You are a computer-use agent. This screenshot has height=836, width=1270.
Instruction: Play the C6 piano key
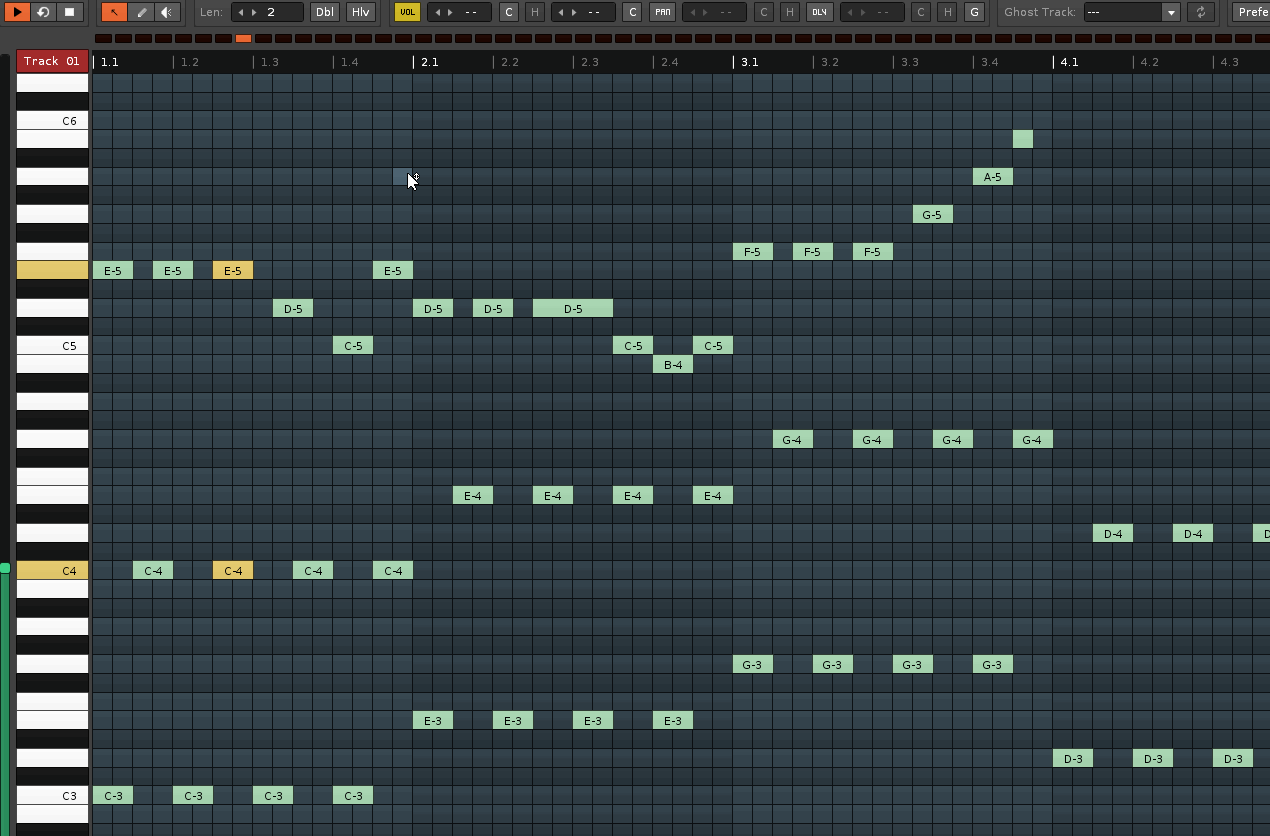(52, 121)
